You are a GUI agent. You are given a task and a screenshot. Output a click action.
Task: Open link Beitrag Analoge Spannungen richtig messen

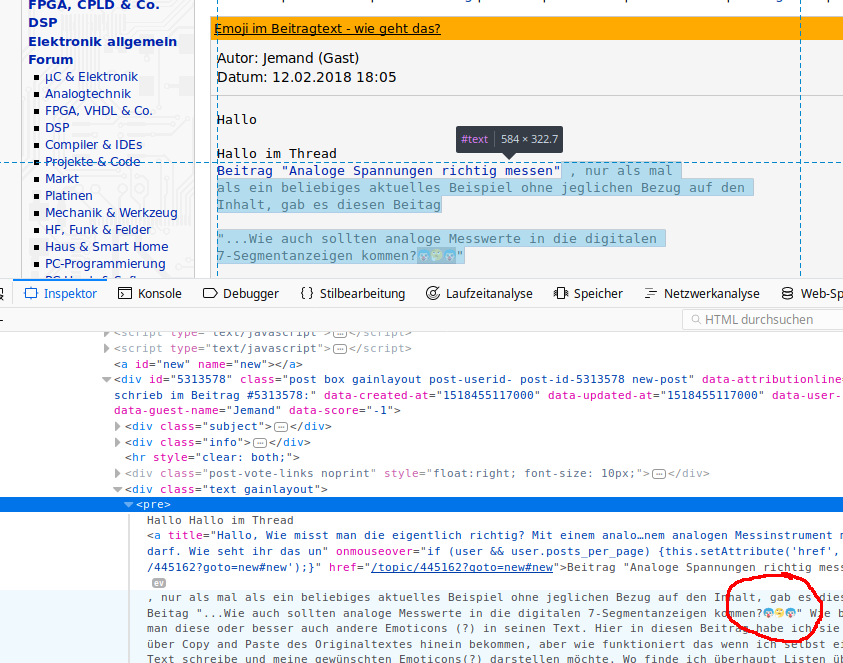coord(389,170)
